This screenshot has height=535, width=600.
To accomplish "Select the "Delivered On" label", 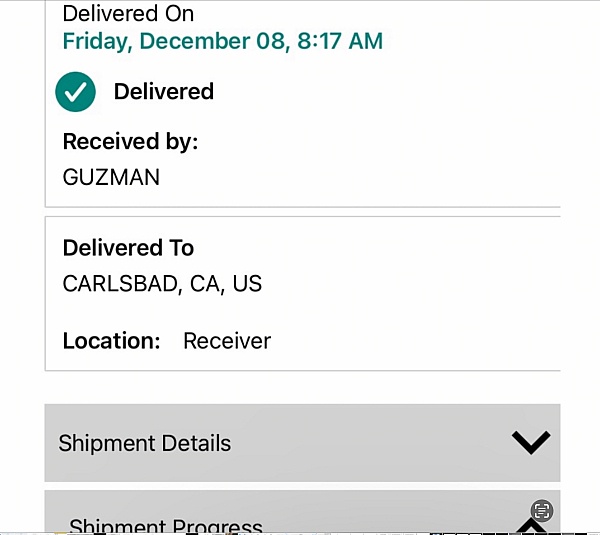I will (128, 14).
